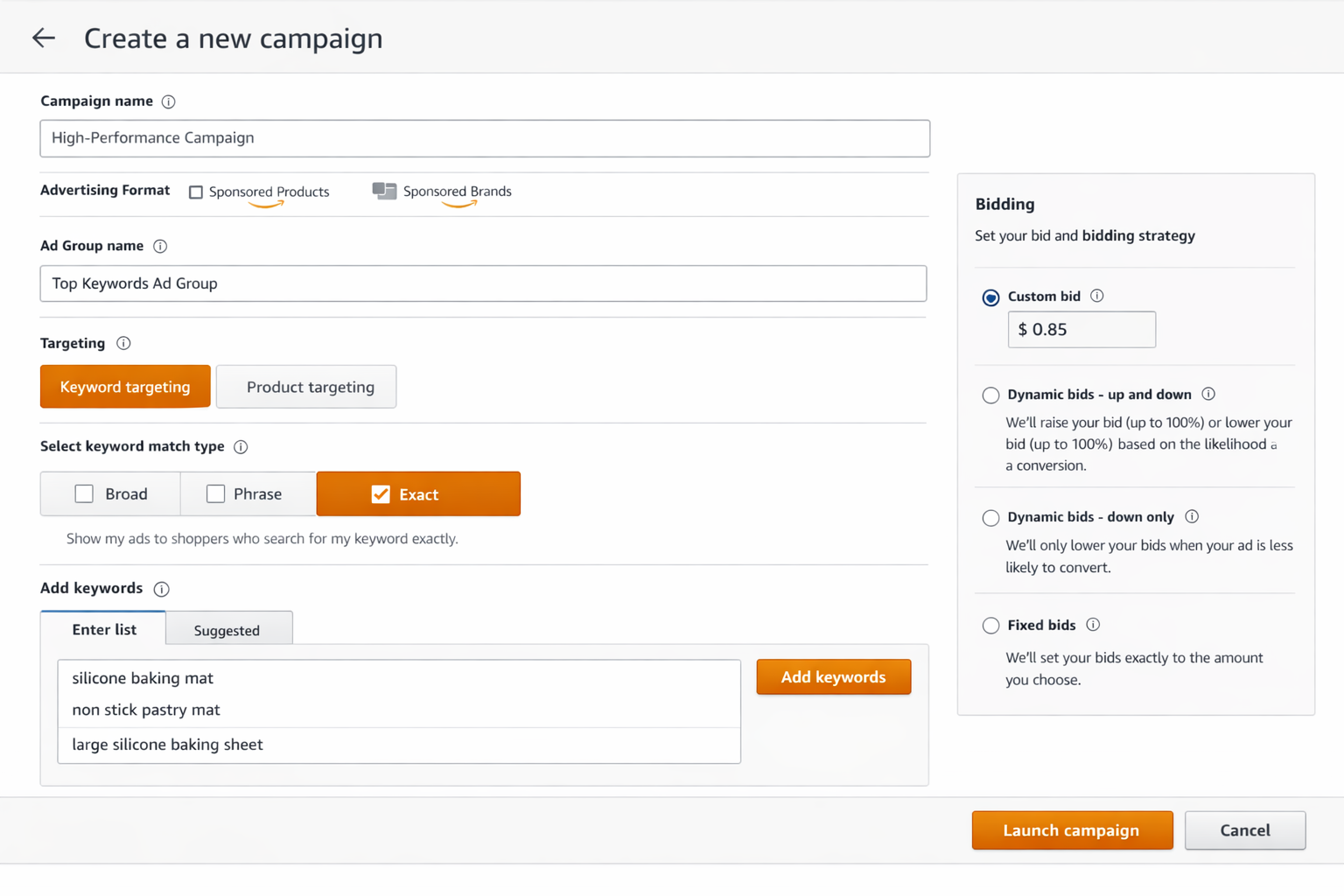
Task: Check the Broad match type checkbox
Action: click(x=84, y=493)
